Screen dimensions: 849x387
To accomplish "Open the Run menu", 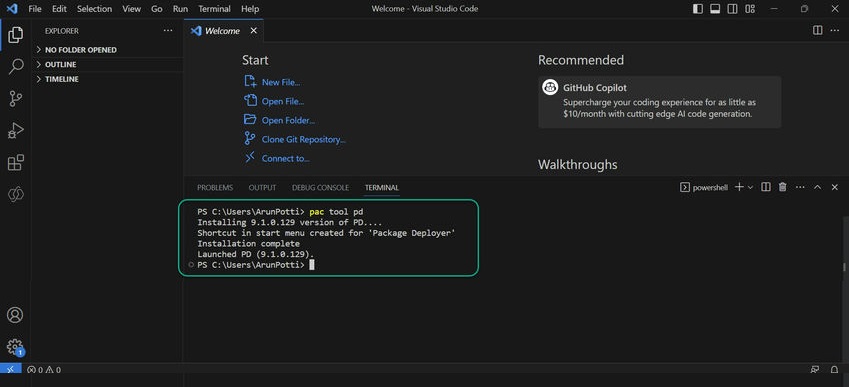I will pyautogui.click(x=180, y=9).
